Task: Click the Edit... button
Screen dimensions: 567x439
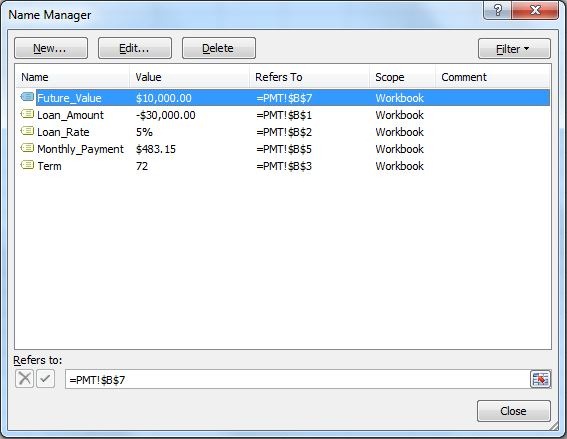Action: click(135, 48)
